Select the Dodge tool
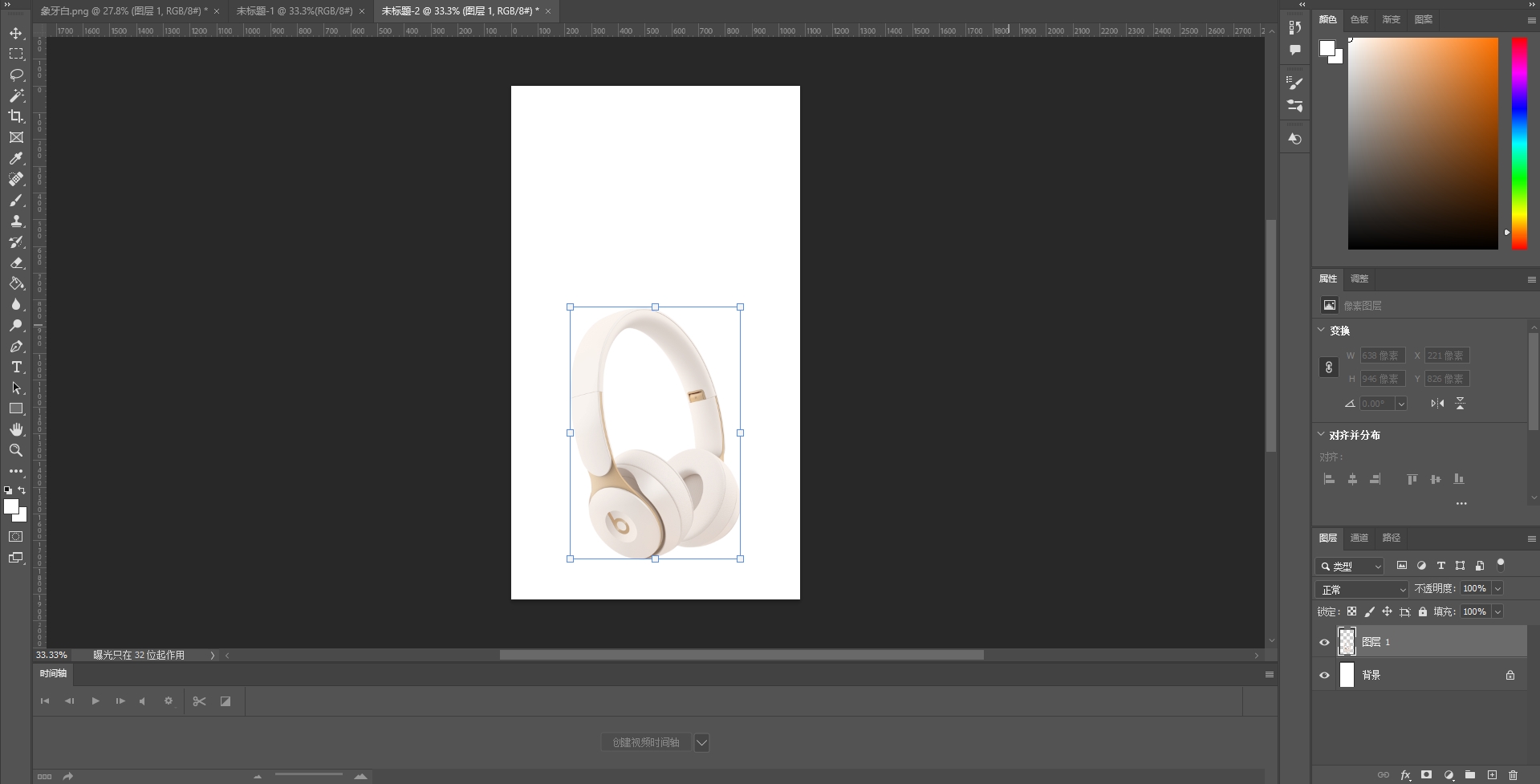 tap(16, 326)
